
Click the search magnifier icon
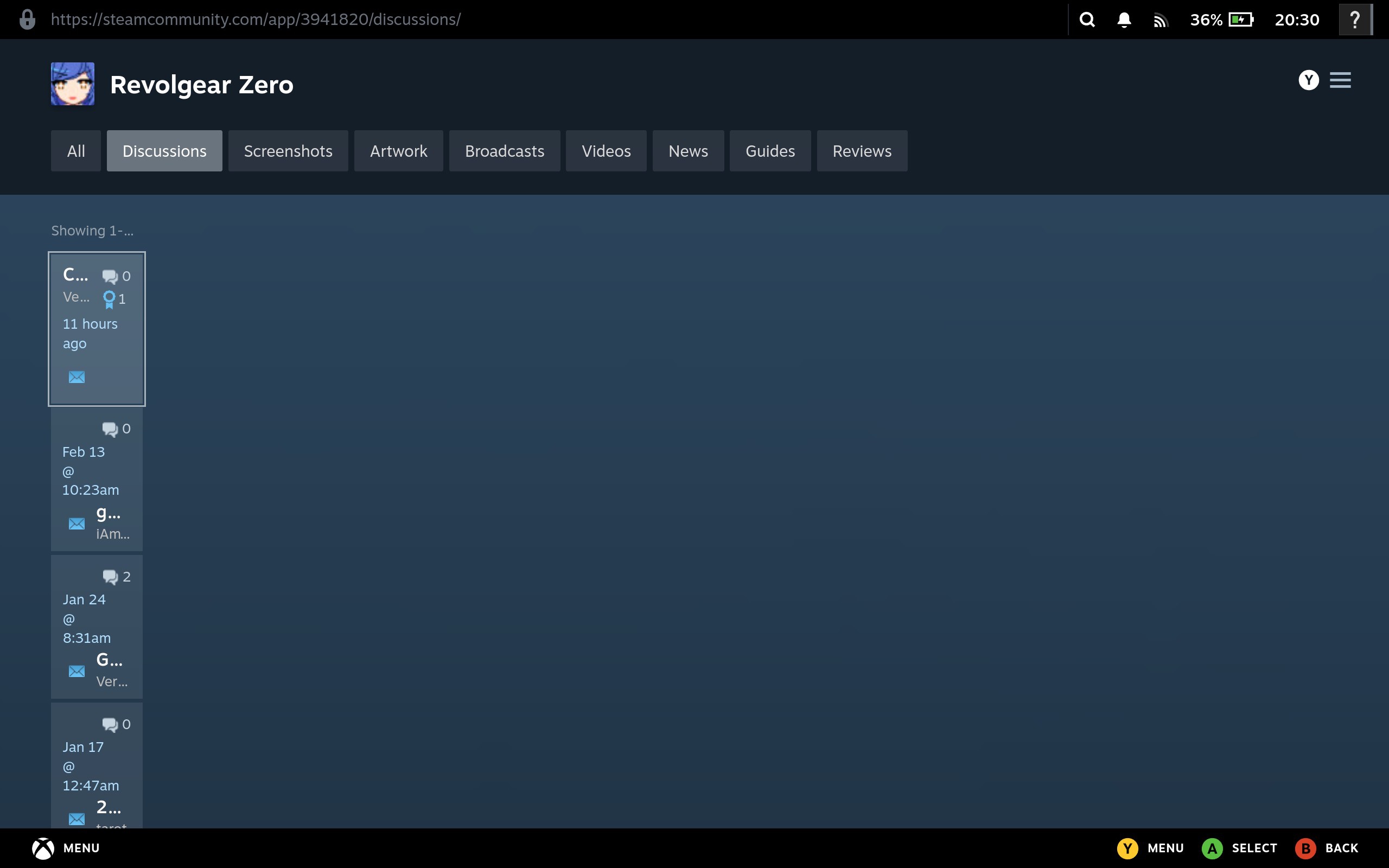[1087, 20]
